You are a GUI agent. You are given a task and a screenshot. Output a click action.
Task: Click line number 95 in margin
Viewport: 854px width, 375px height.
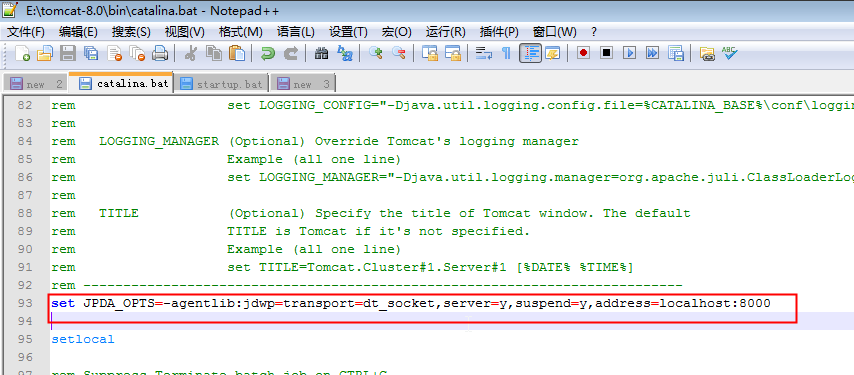click(x=26, y=339)
